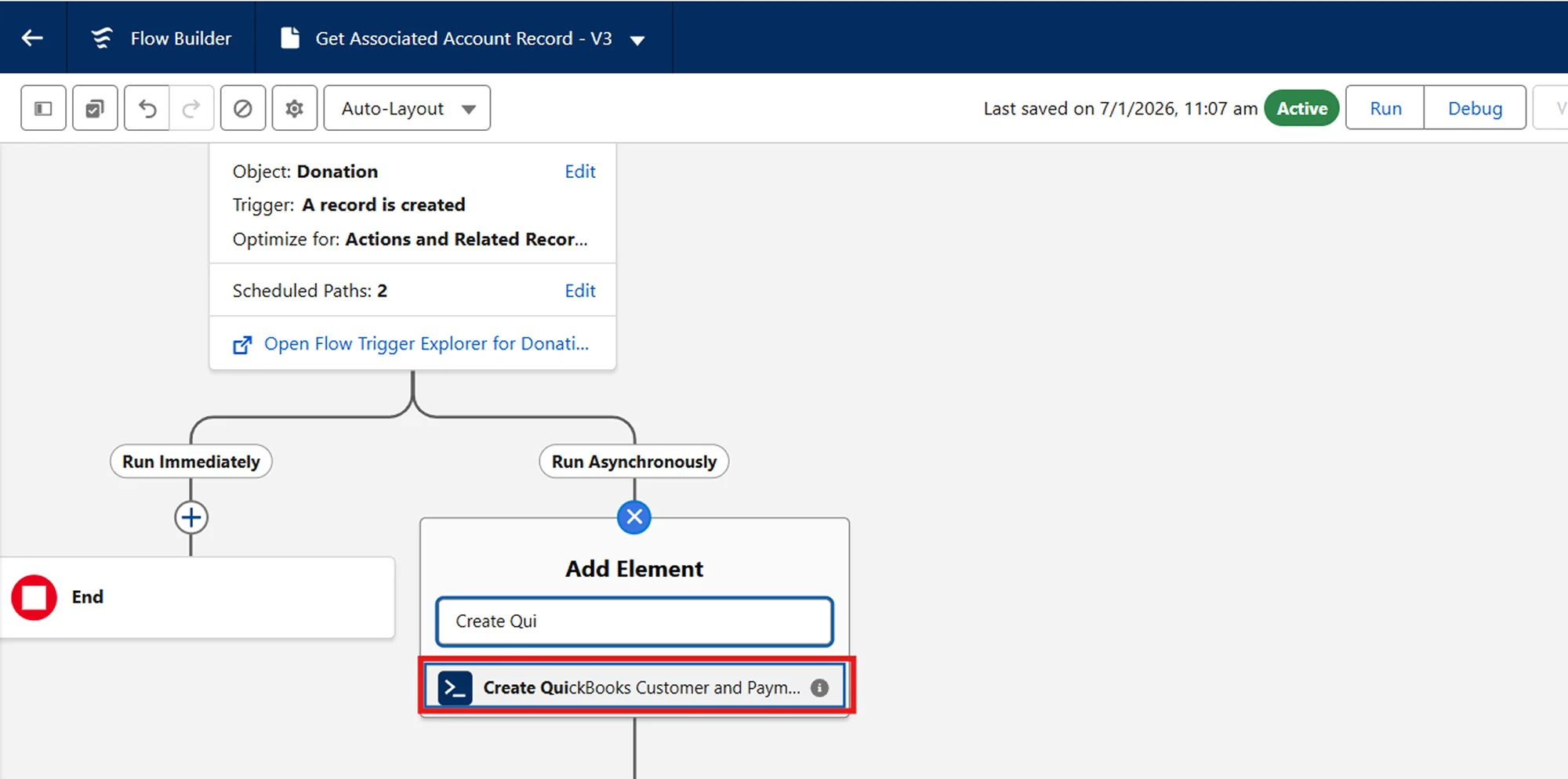
Task: Click the Flow Builder logo icon
Action: [x=100, y=37]
